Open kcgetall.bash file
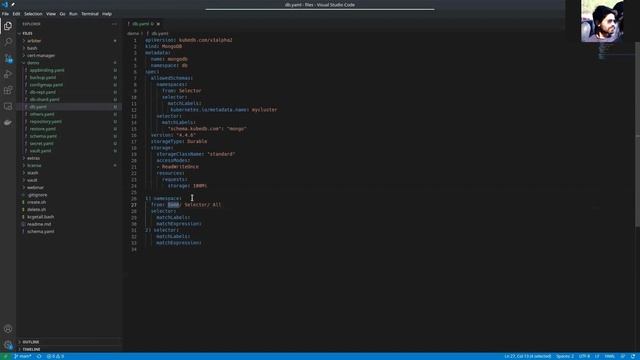The width and height of the screenshot is (640, 360). [40, 217]
